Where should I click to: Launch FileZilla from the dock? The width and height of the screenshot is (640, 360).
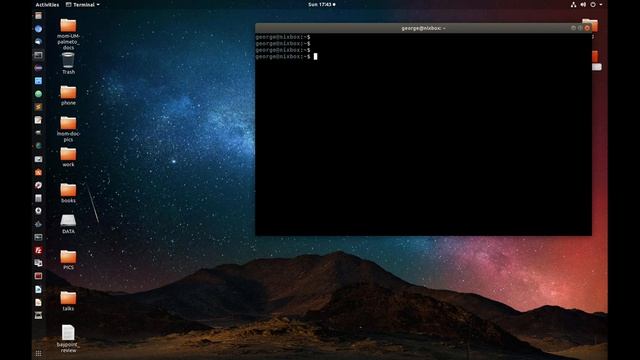click(x=38, y=250)
